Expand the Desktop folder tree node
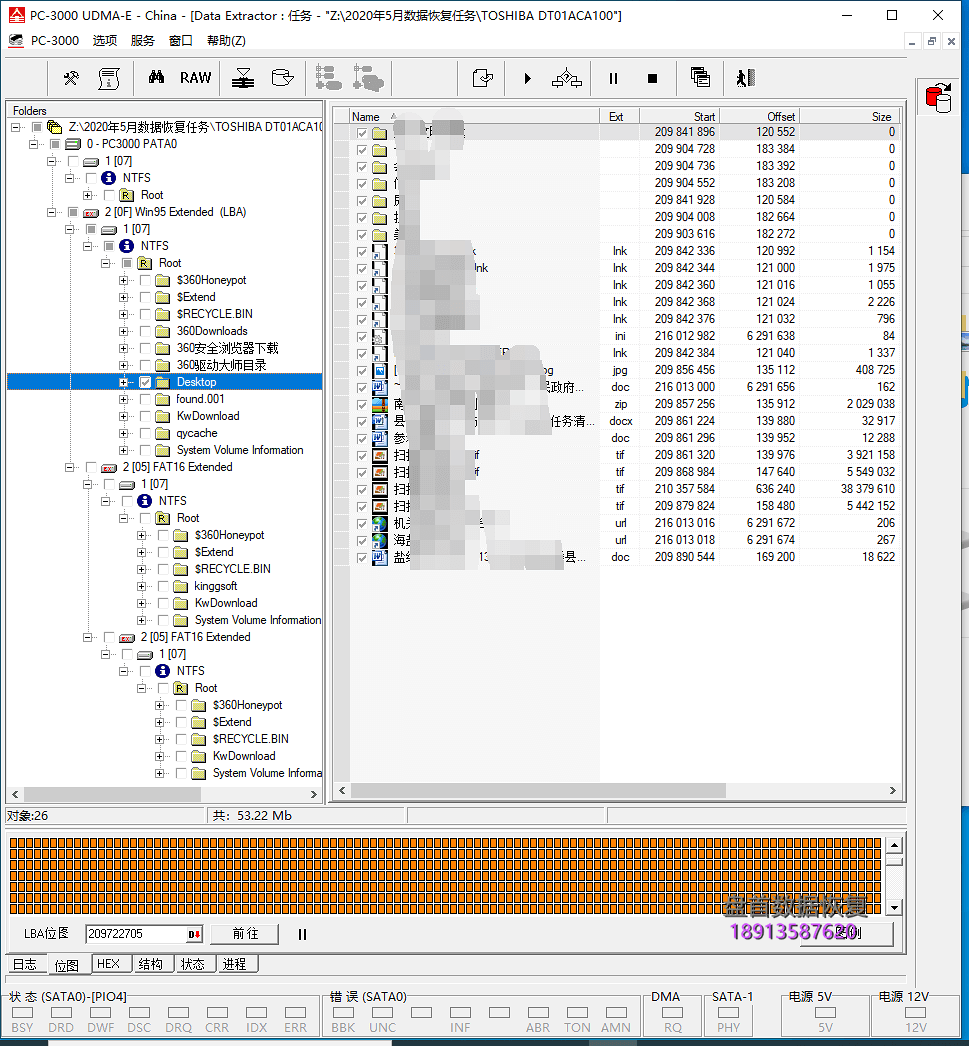Viewport: 969px width, 1046px height. tap(123, 382)
